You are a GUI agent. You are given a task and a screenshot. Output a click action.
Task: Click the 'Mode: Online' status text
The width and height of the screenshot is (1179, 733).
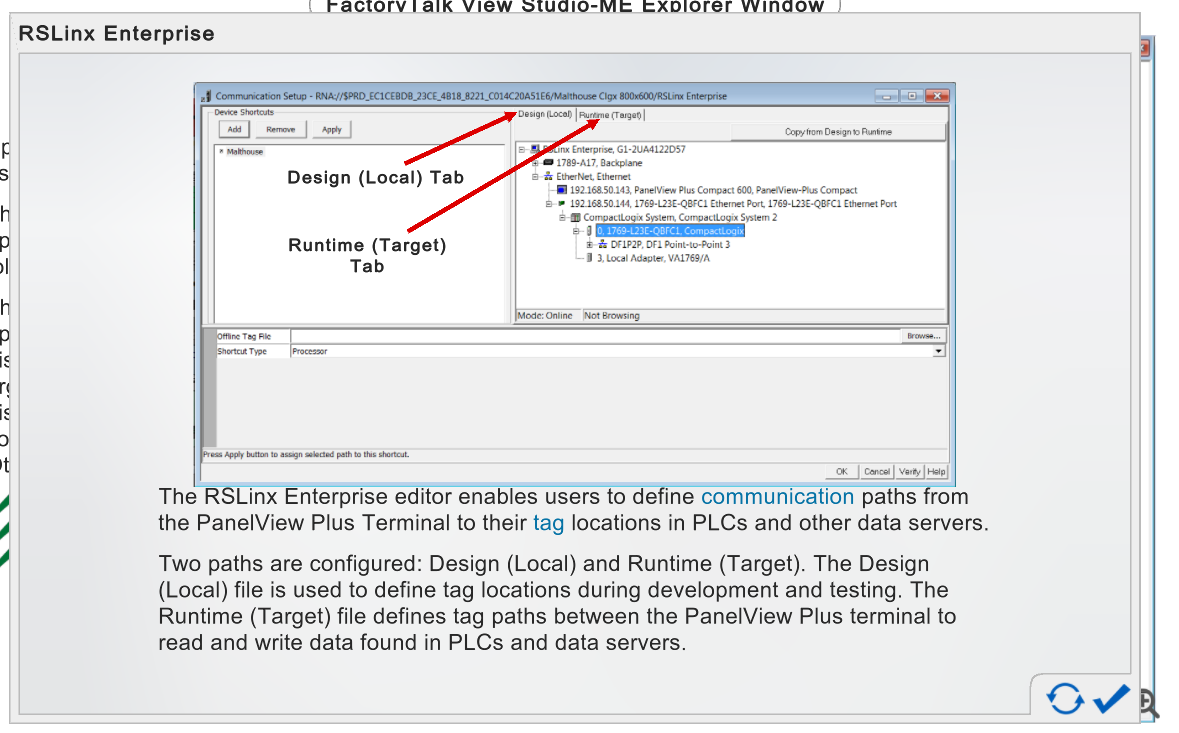pos(544,316)
